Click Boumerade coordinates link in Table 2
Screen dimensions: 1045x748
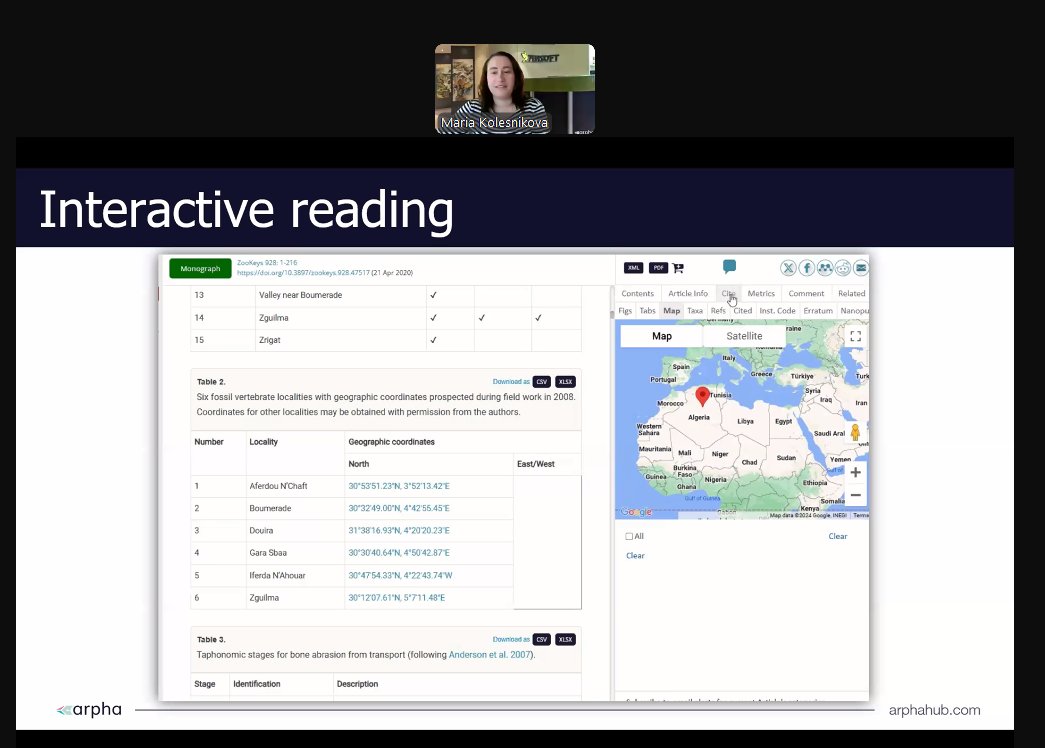[x=399, y=508]
